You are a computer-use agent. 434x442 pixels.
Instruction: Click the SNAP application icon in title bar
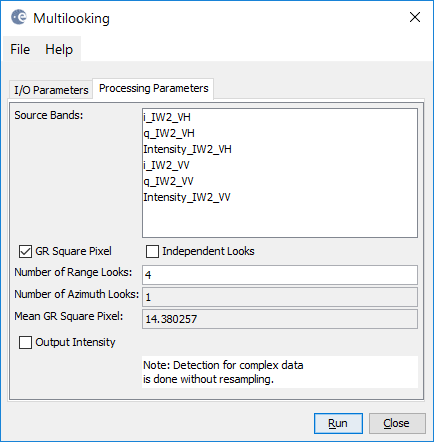[x=18, y=17]
